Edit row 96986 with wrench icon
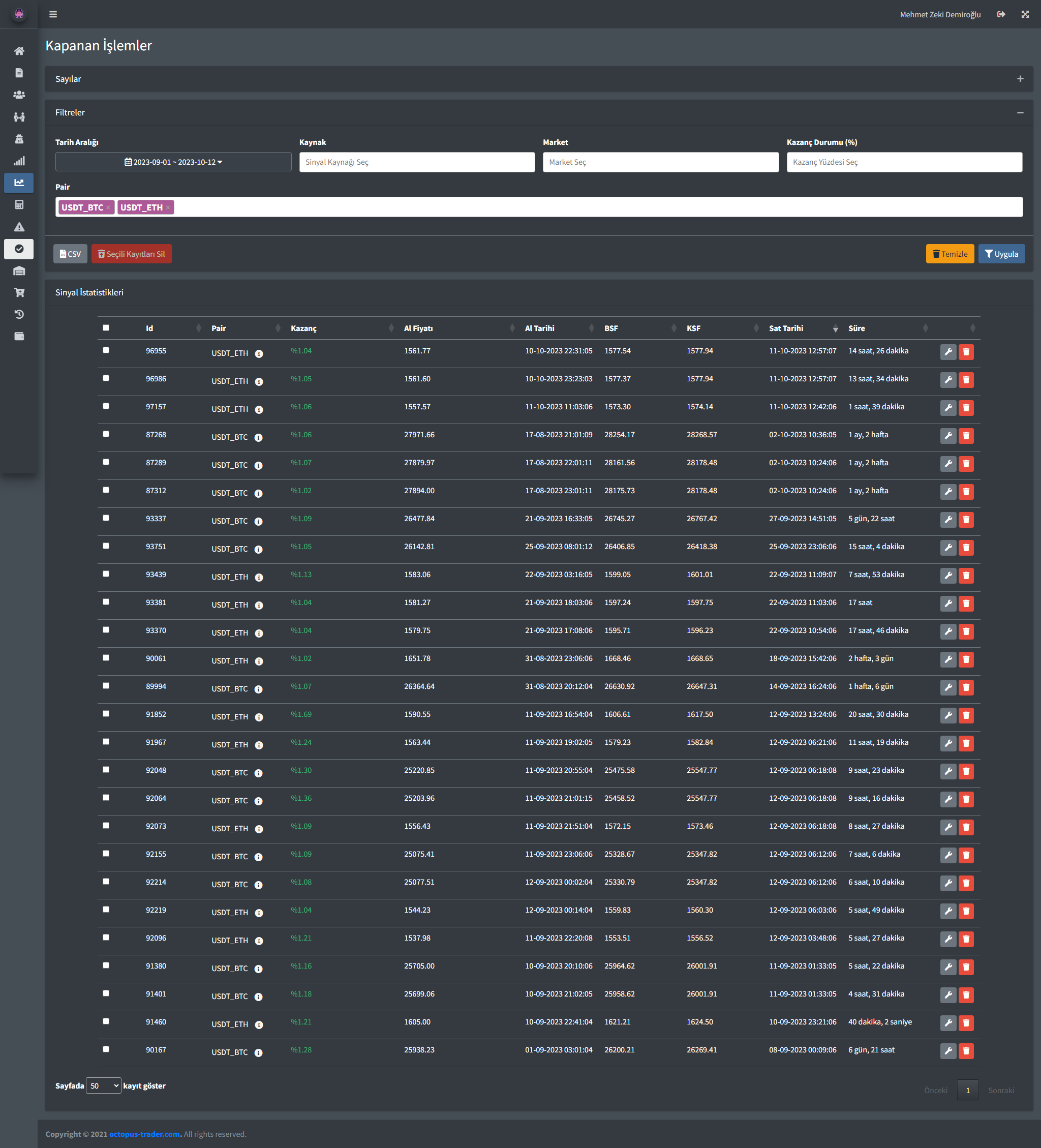1041x1148 pixels. pos(947,380)
